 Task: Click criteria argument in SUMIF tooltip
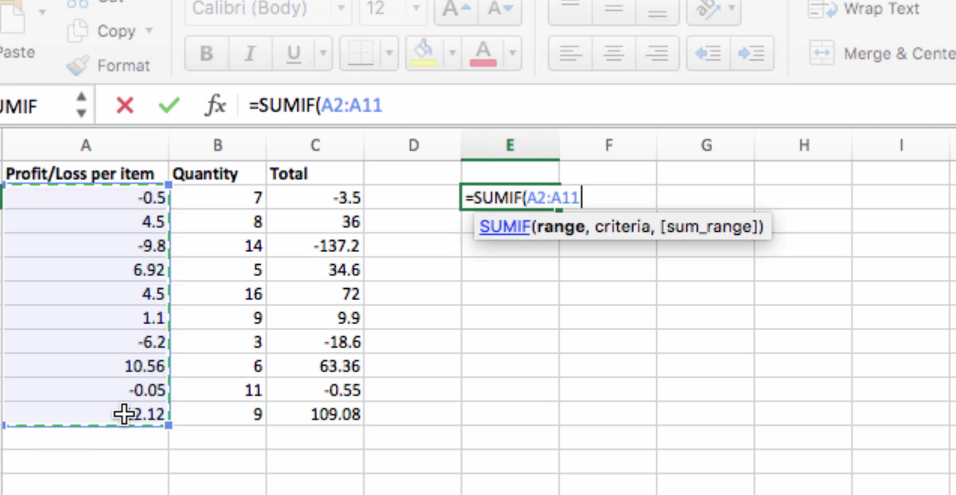[x=621, y=227]
